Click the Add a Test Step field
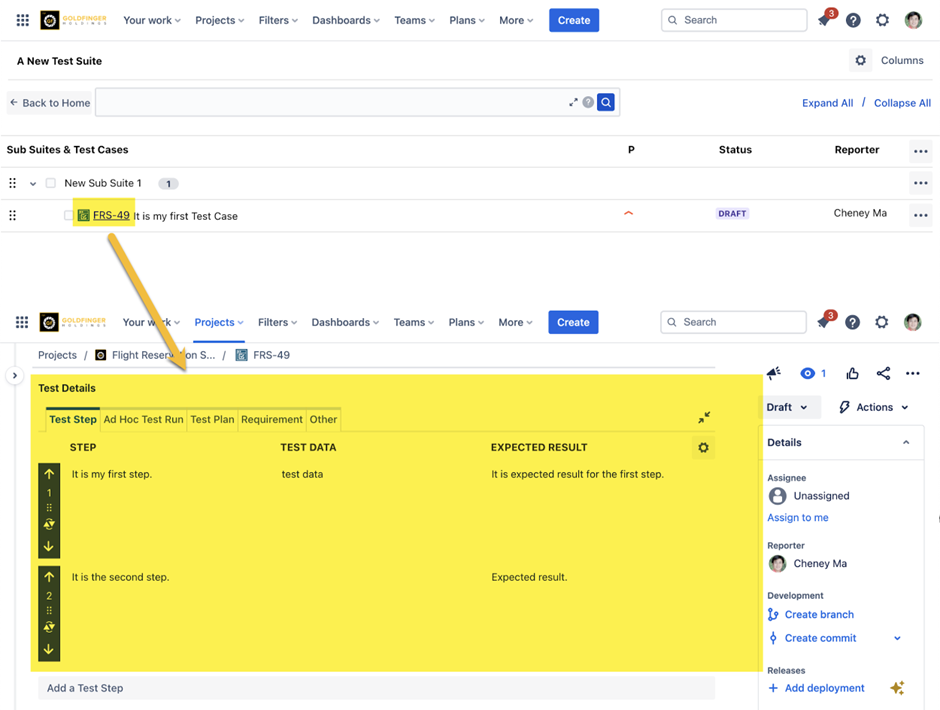This screenshot has height=710, width=940. (x=375, y=688)
